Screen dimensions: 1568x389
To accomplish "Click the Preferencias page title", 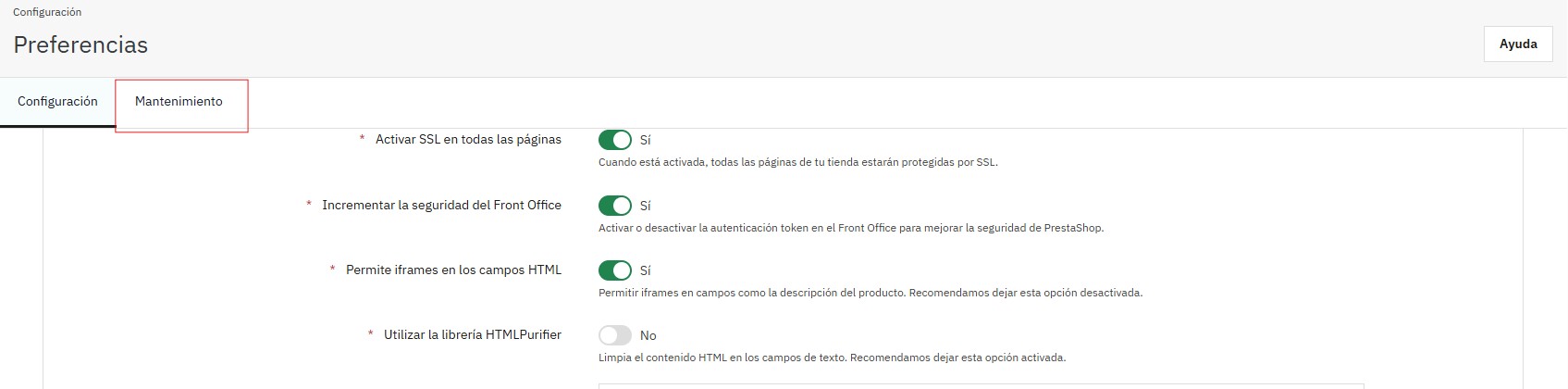I will click(80, 44).
